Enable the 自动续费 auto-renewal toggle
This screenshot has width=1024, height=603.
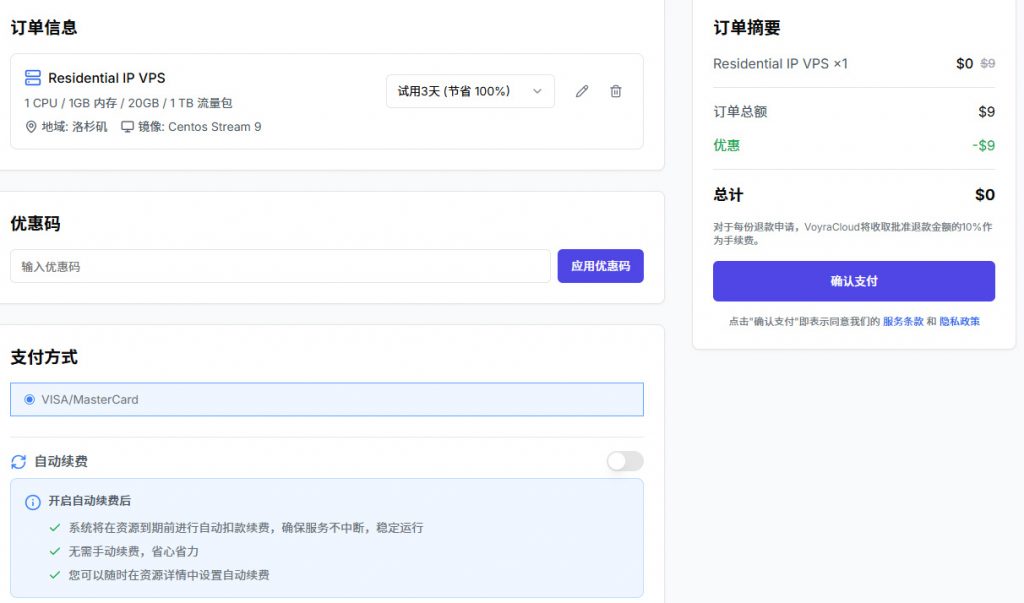point(625,461)
